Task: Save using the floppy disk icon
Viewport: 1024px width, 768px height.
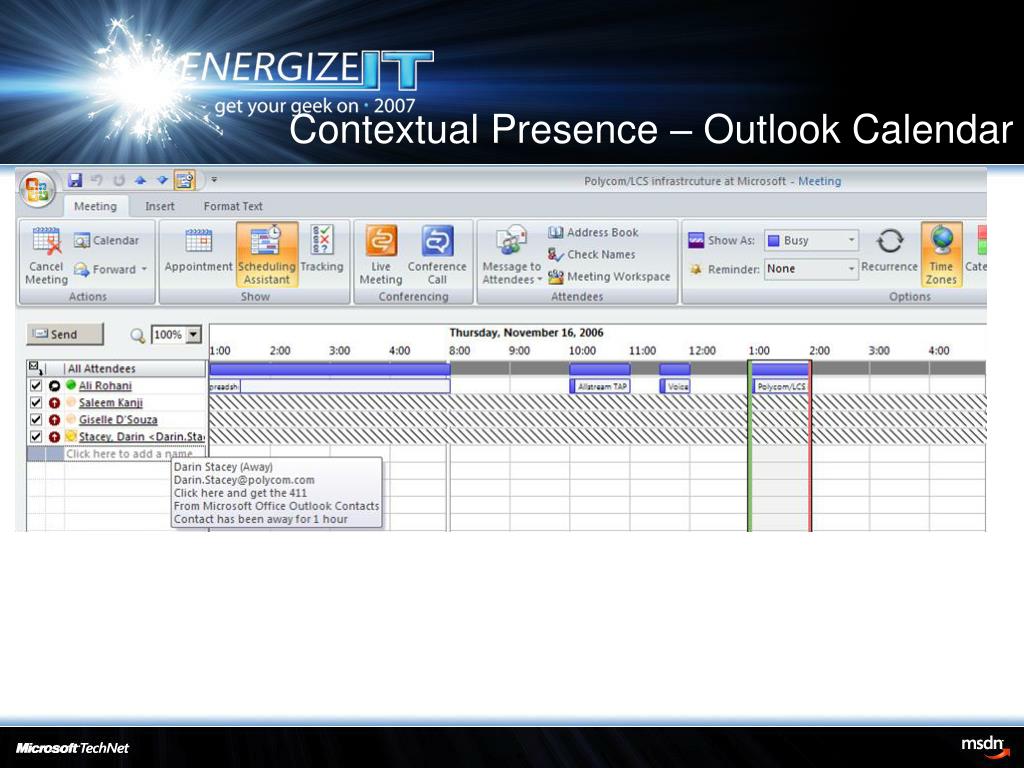Action: click(76, 180)
